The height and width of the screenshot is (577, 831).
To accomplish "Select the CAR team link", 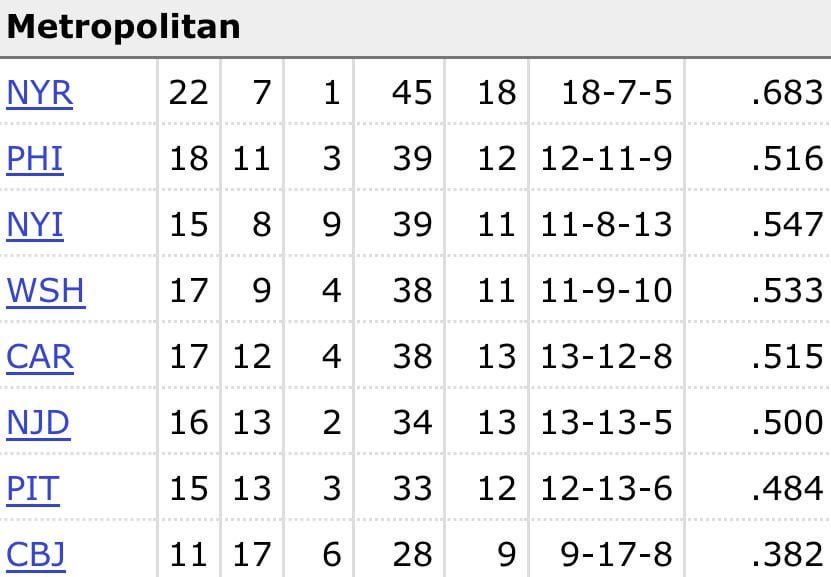I will click(x=40, y=357).
